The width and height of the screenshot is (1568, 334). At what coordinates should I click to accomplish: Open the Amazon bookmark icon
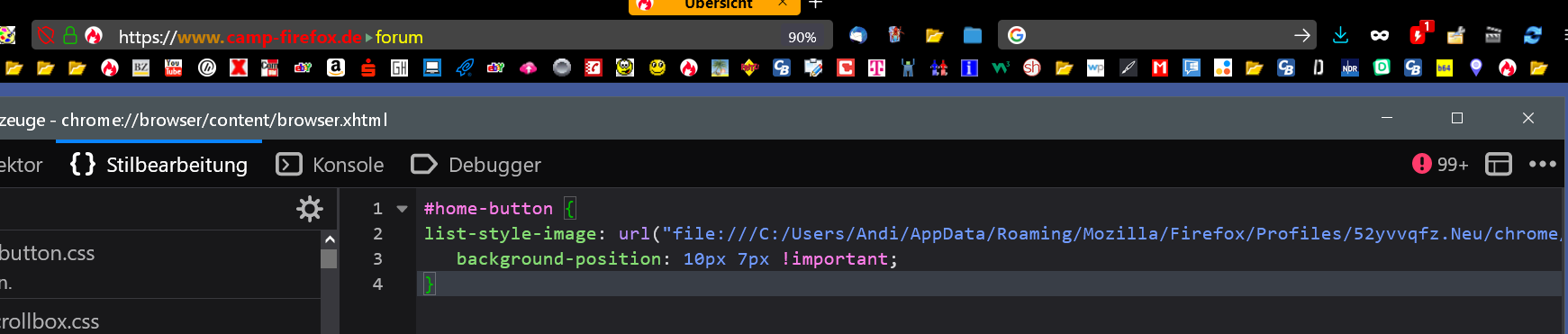click(x=336, y=68)
